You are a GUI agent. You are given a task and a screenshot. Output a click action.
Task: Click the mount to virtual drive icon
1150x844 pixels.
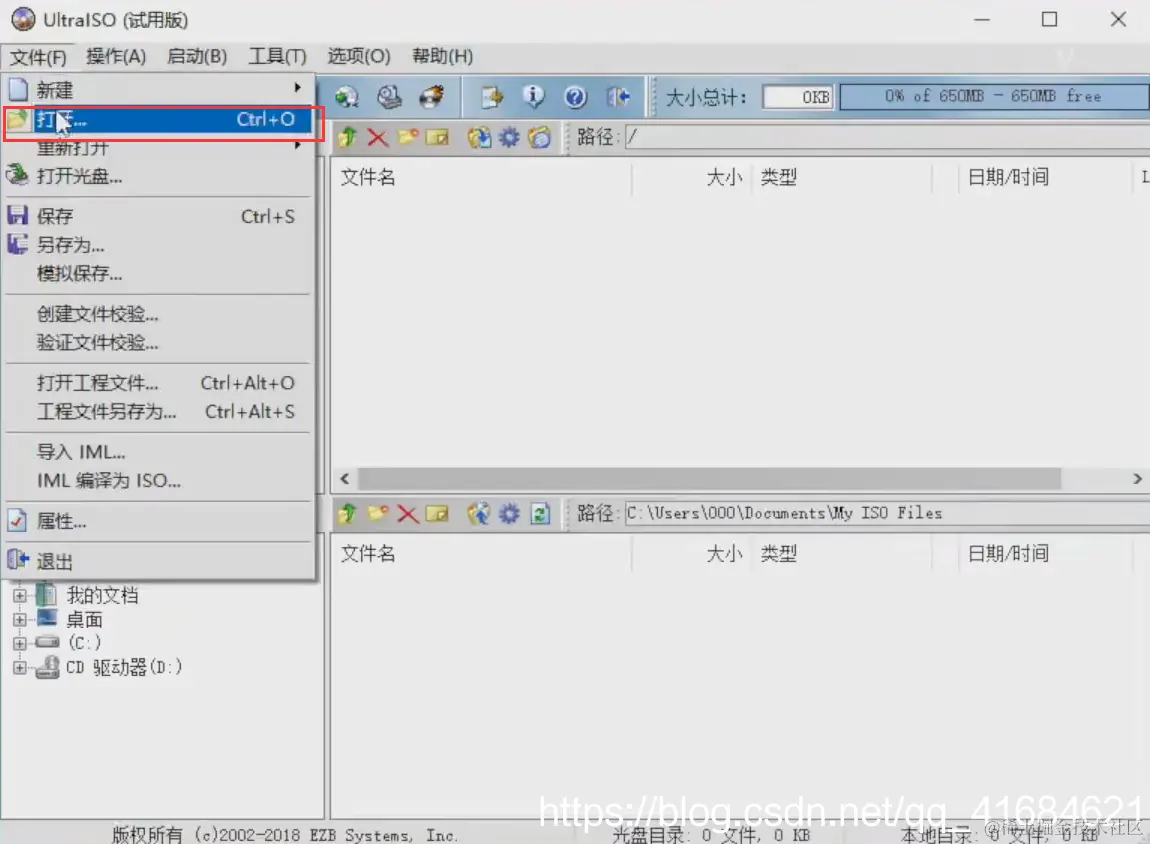pyautogui.click(x=389, y=97)
